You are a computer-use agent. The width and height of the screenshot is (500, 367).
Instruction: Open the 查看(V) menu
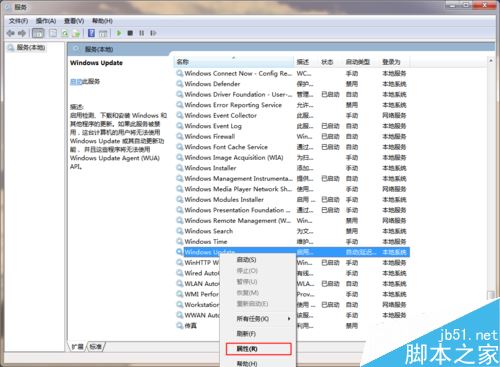(x=74, y=21)
